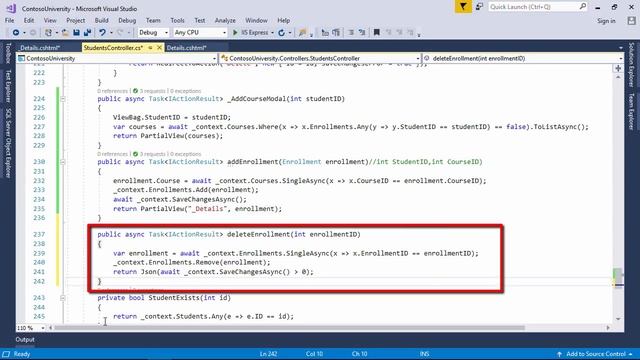
Task: Click the horizontal scrollbar of the editor
Action: coord(289,328)
